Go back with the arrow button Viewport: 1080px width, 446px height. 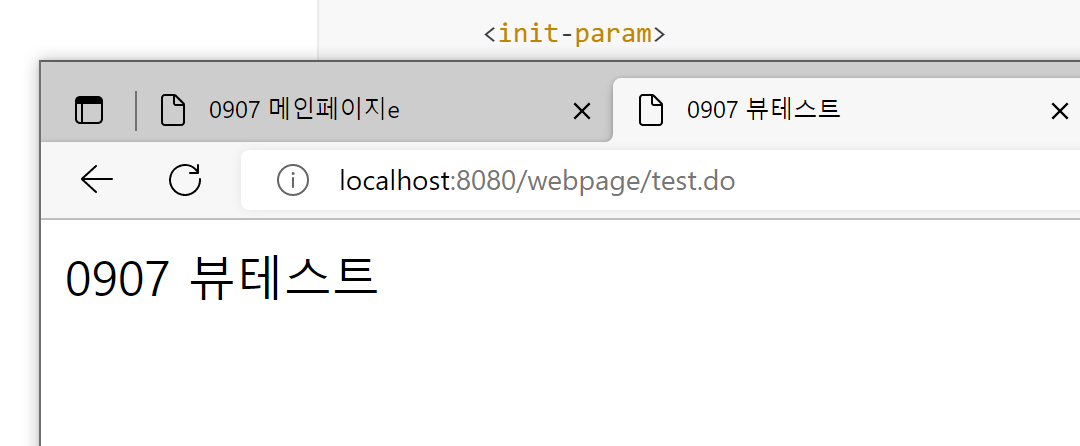(x=96, y=180)
